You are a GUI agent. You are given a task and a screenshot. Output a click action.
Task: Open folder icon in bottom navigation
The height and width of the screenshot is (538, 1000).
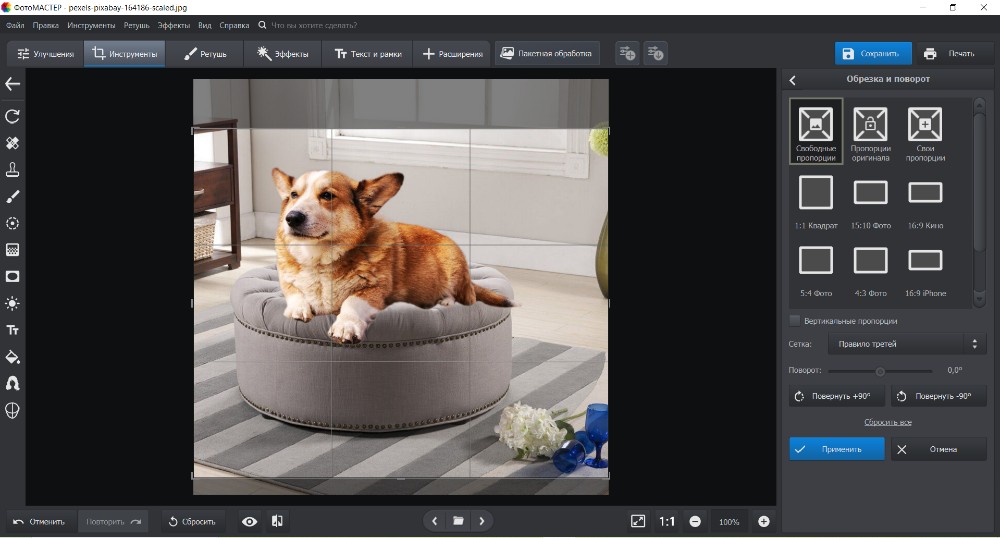point(458,521)
